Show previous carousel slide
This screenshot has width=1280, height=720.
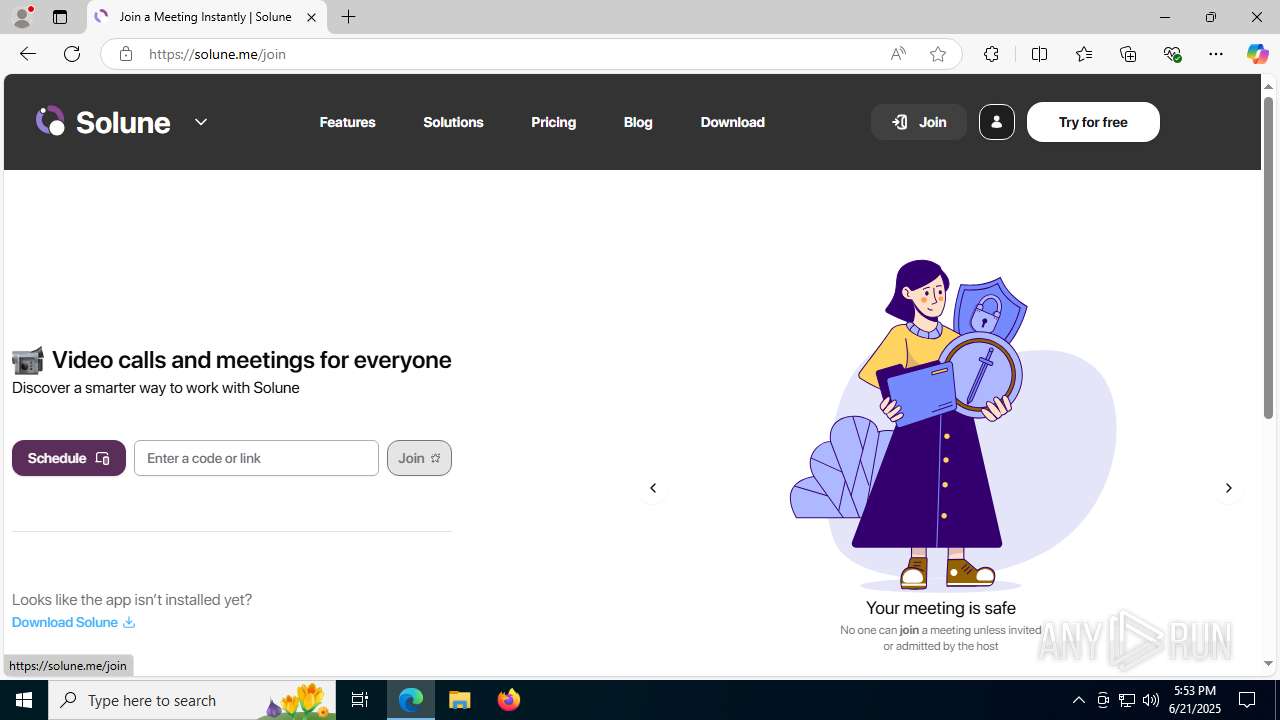coord(653,488)
